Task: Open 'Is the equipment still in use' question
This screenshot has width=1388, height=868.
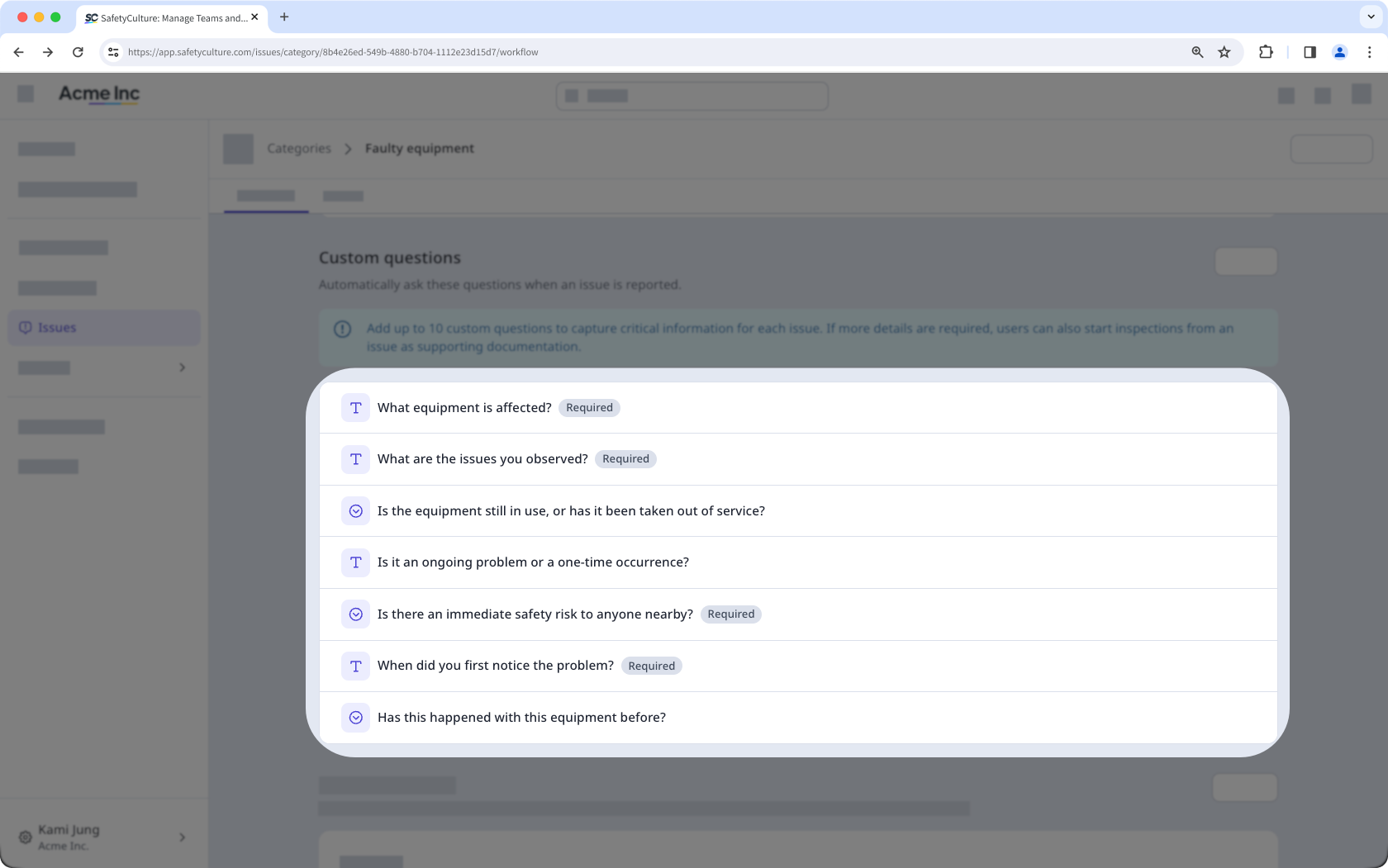Action: pyautogui.click(x=798, y=511)
